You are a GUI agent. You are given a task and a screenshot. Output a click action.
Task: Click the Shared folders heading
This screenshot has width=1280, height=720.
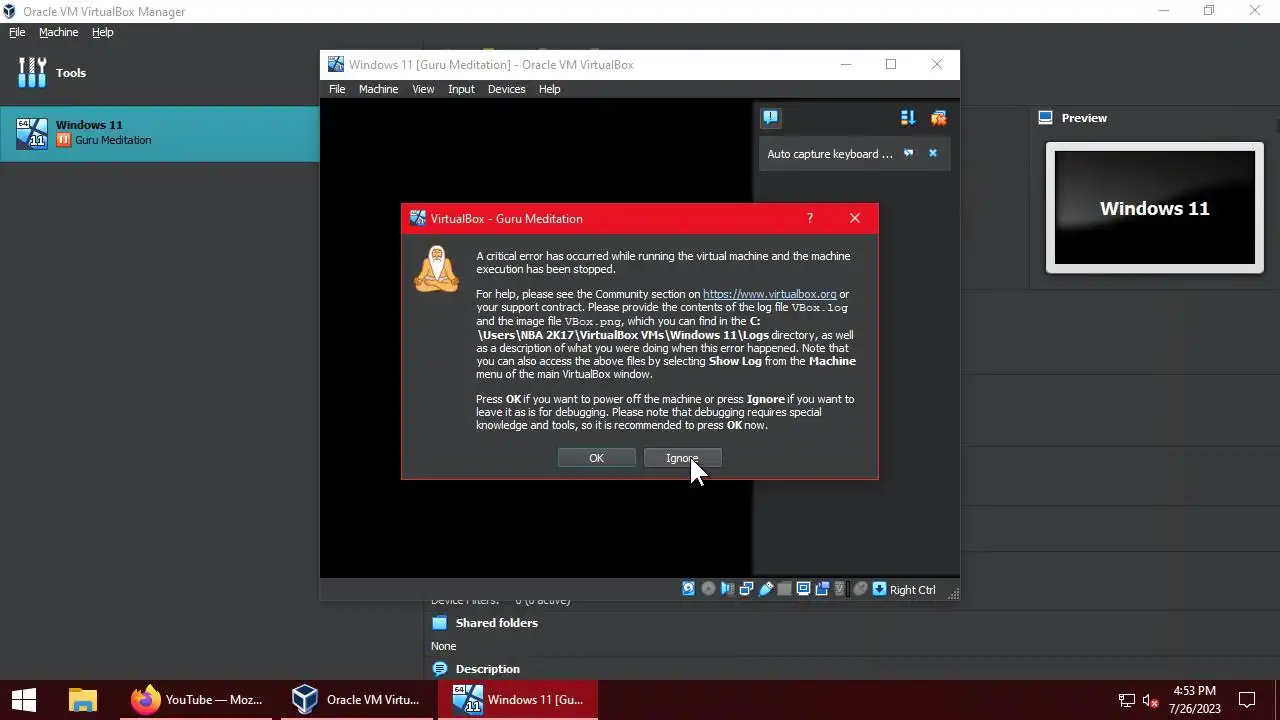point(497,622)
